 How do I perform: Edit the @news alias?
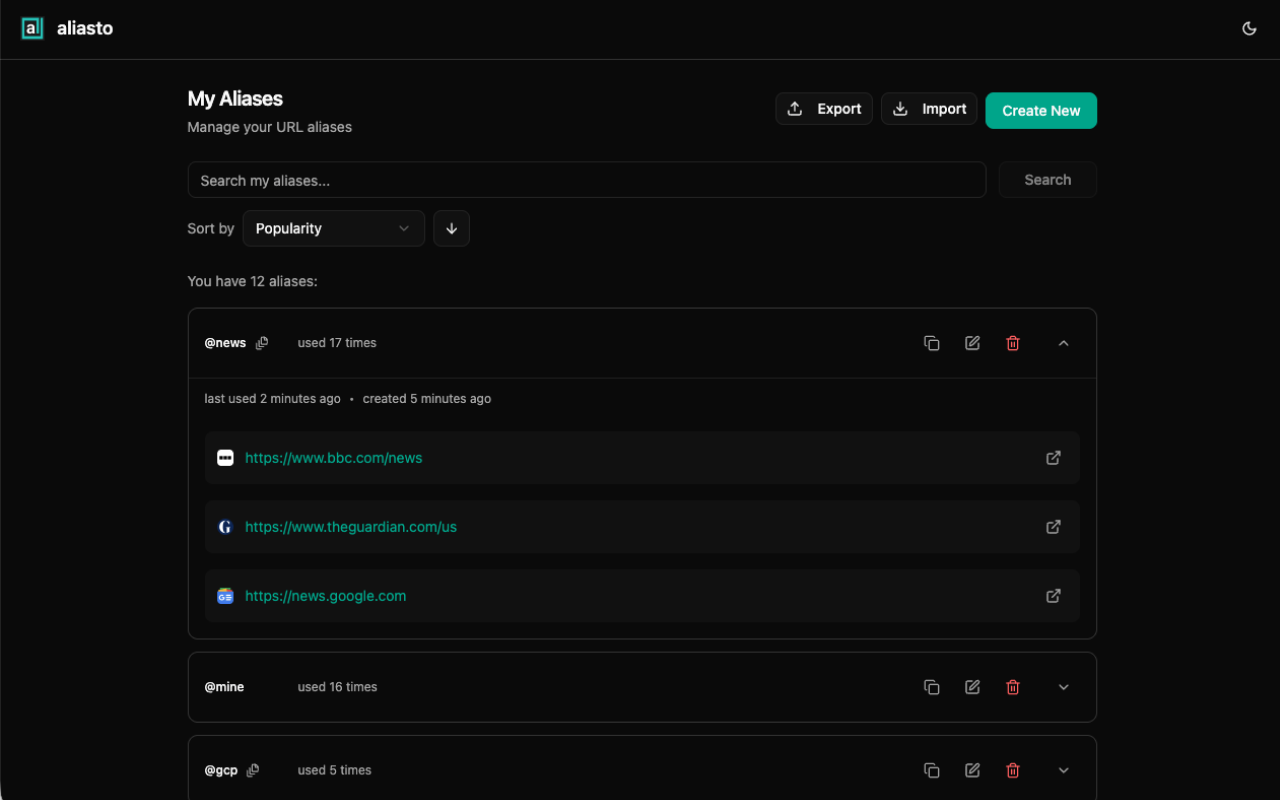pyautogui.click(x=972, y=343)
